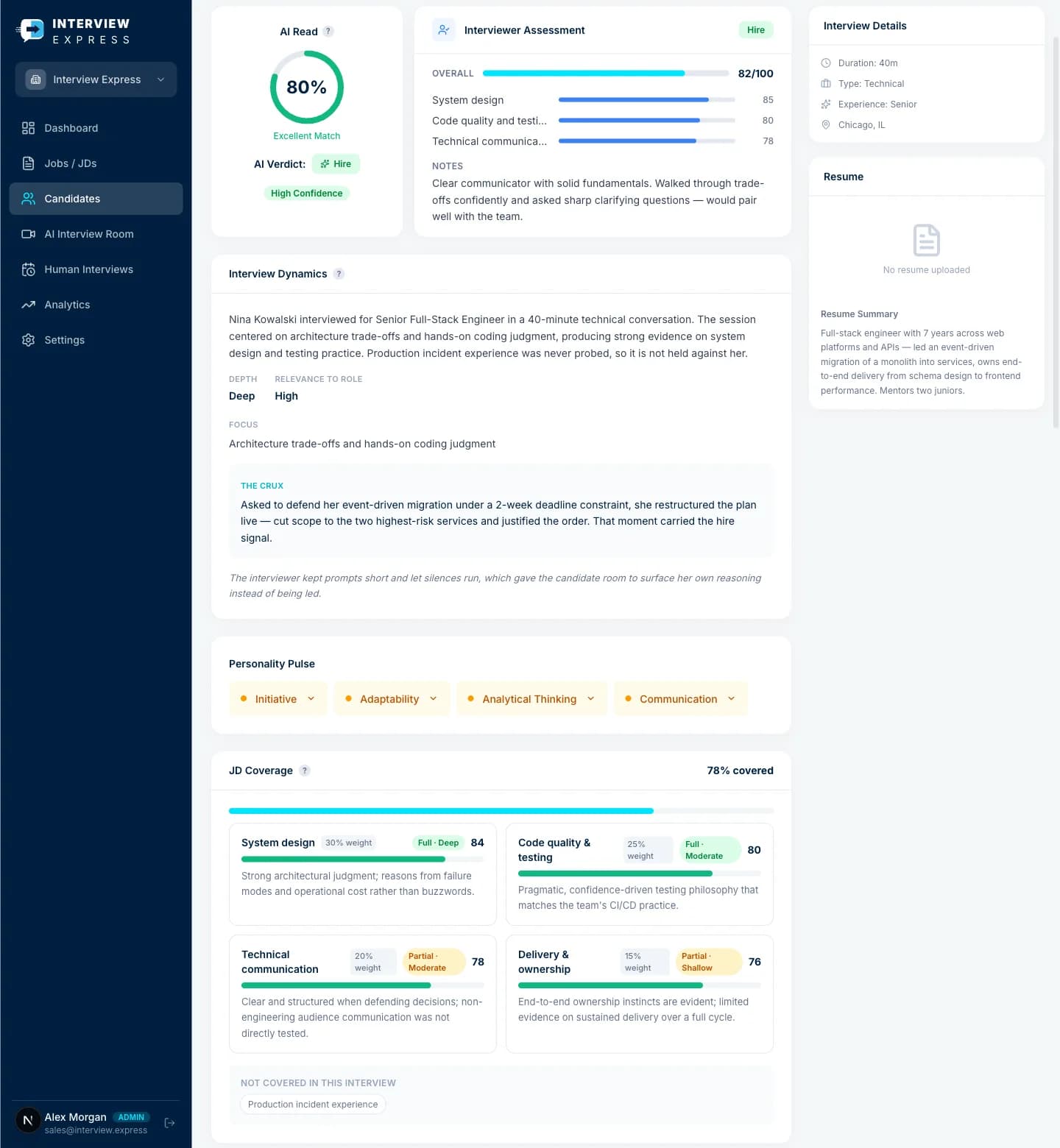Click the Interviewer Assessment Hire badge

756,30
